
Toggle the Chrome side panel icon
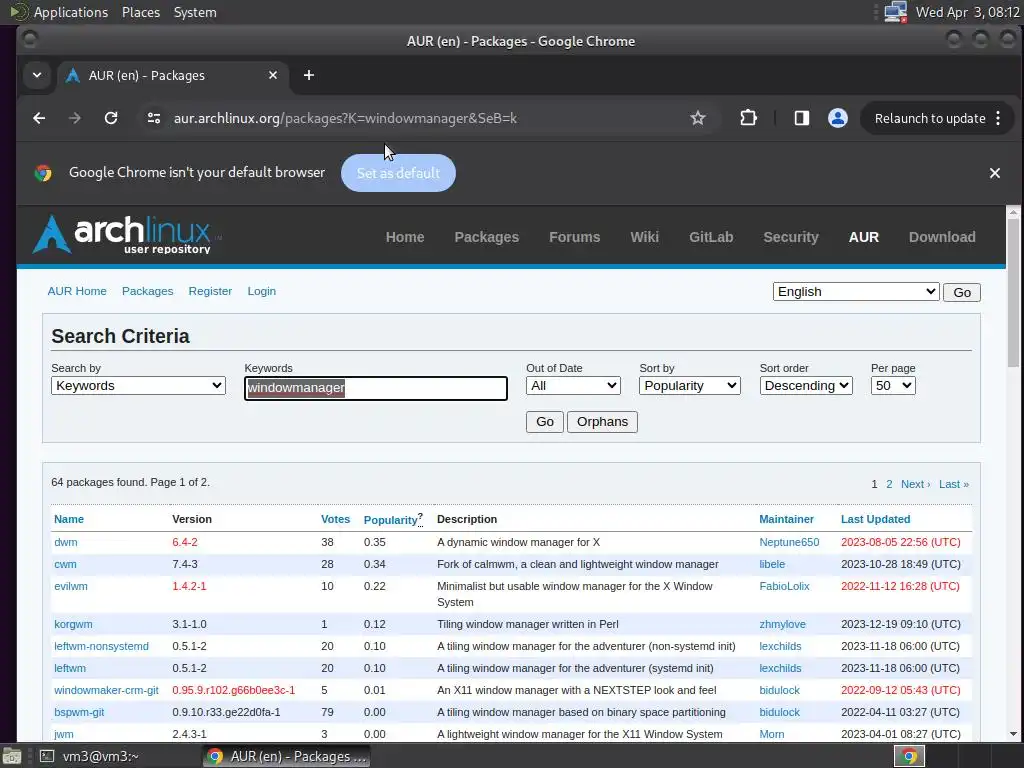point(802,118)
